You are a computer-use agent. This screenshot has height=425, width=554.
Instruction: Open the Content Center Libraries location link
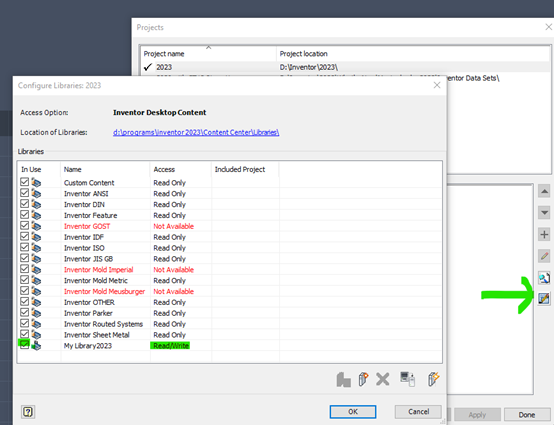[x=196, y=132]
